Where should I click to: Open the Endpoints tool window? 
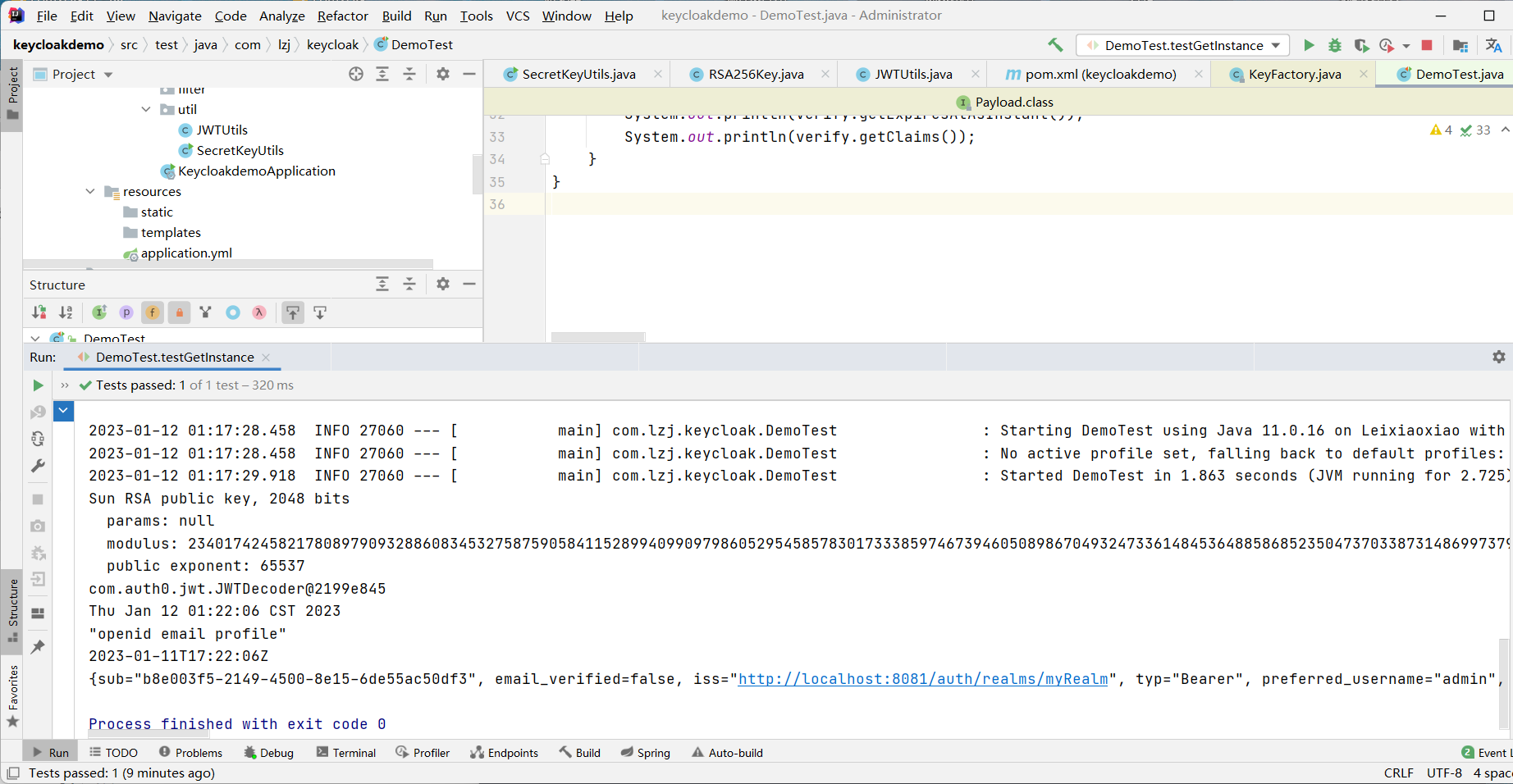[505, 753]
